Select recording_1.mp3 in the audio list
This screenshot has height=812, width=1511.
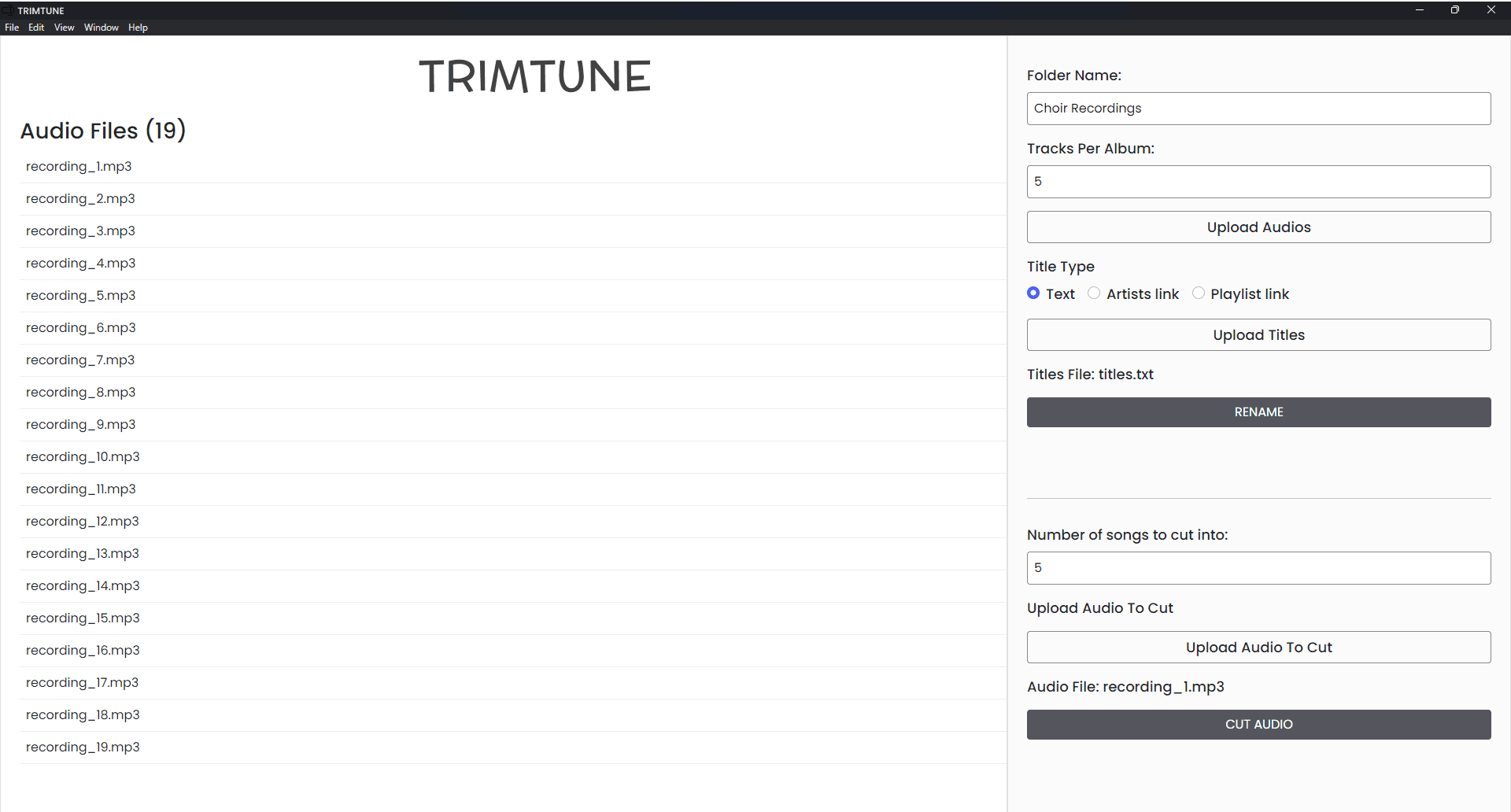tap(79, 167)
